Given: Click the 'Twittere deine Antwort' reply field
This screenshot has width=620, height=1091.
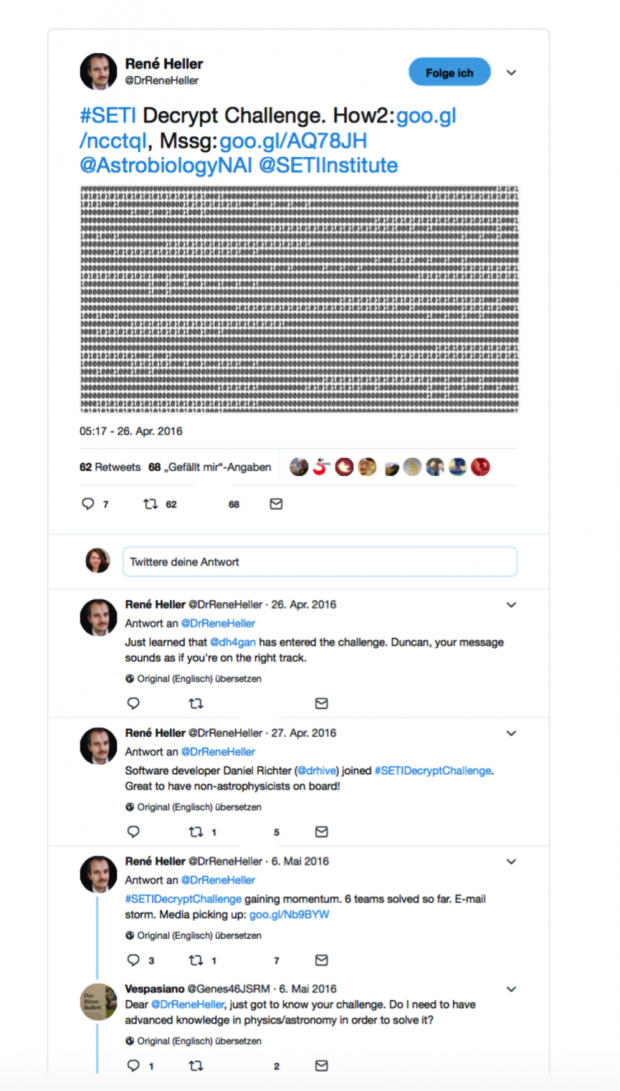Looking at the screenshot, I should [319, 561].
